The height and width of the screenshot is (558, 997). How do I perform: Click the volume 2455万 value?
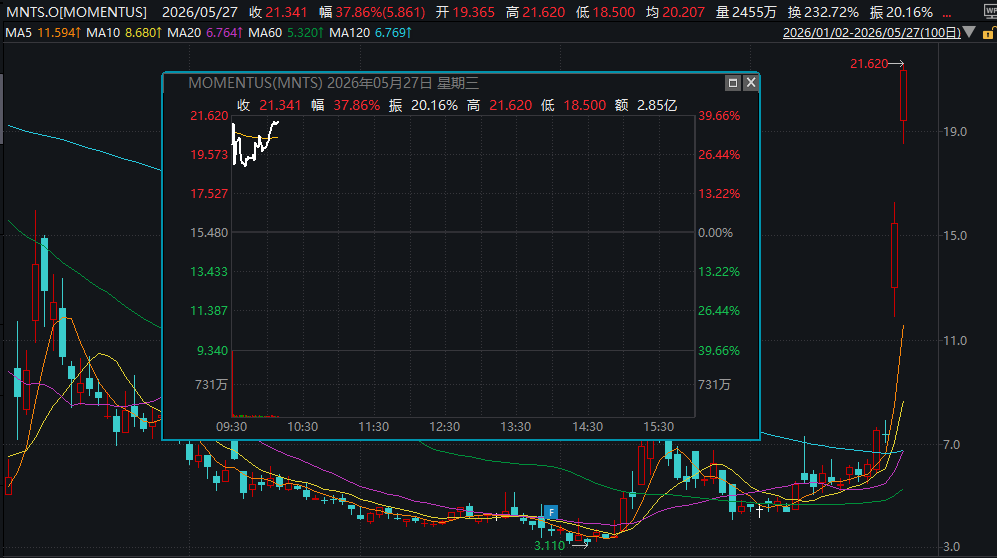pos(754,12)
